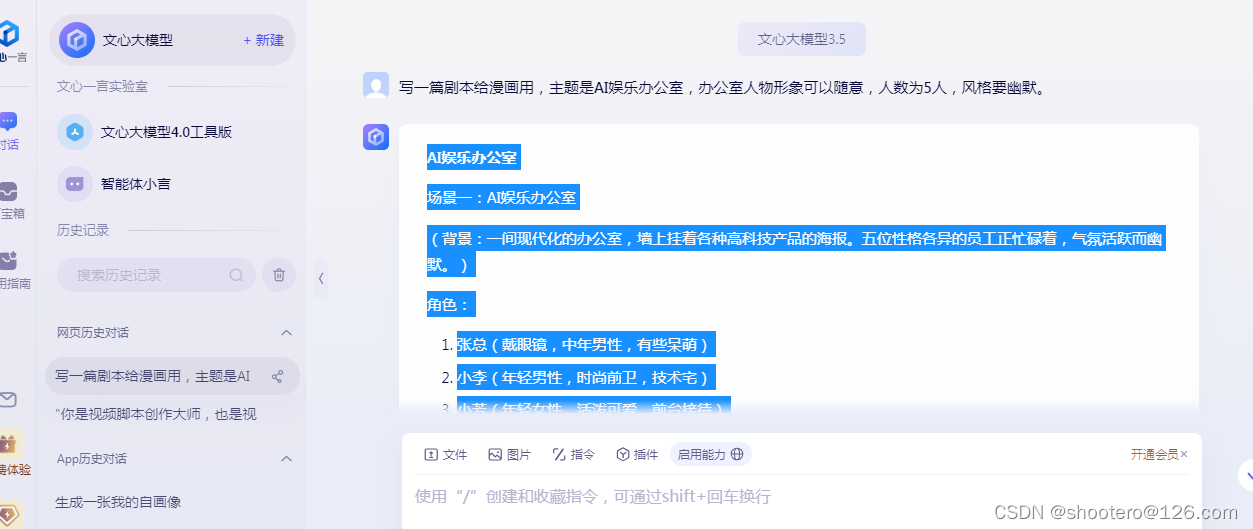Toggle the 启用能力 pill
The height and width of the screenshot is (529, 1253).
pyautogui.click(x=711, y=454)
